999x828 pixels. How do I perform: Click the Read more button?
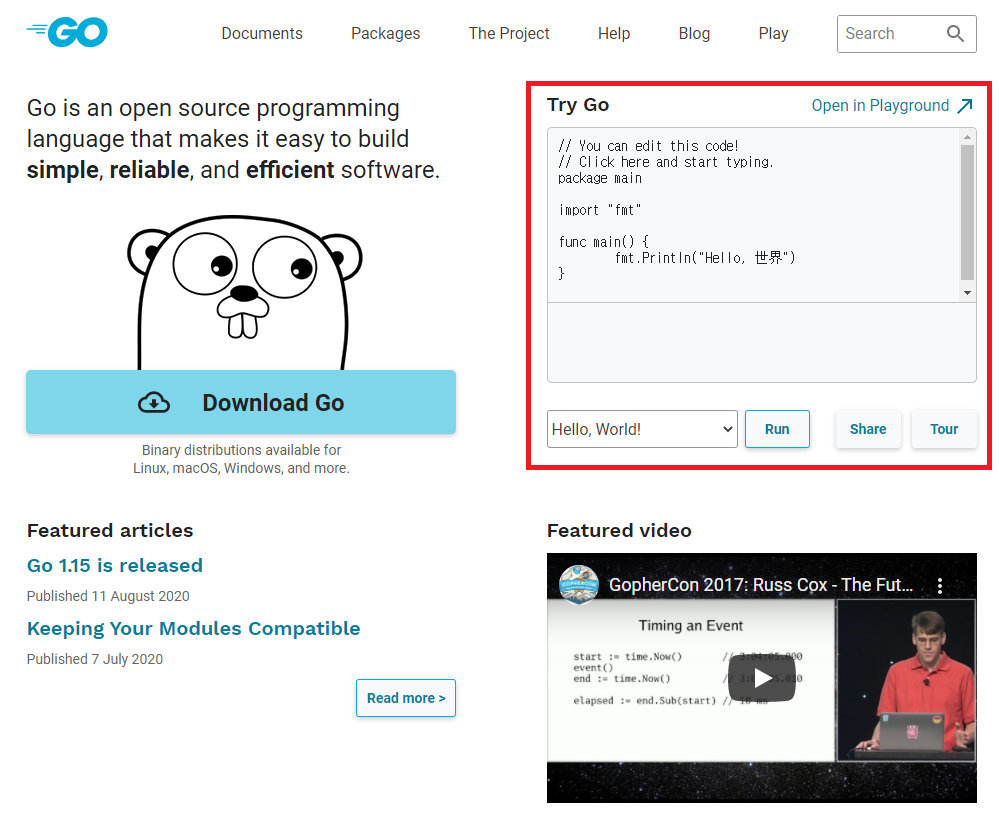click(x=406, y=698)
